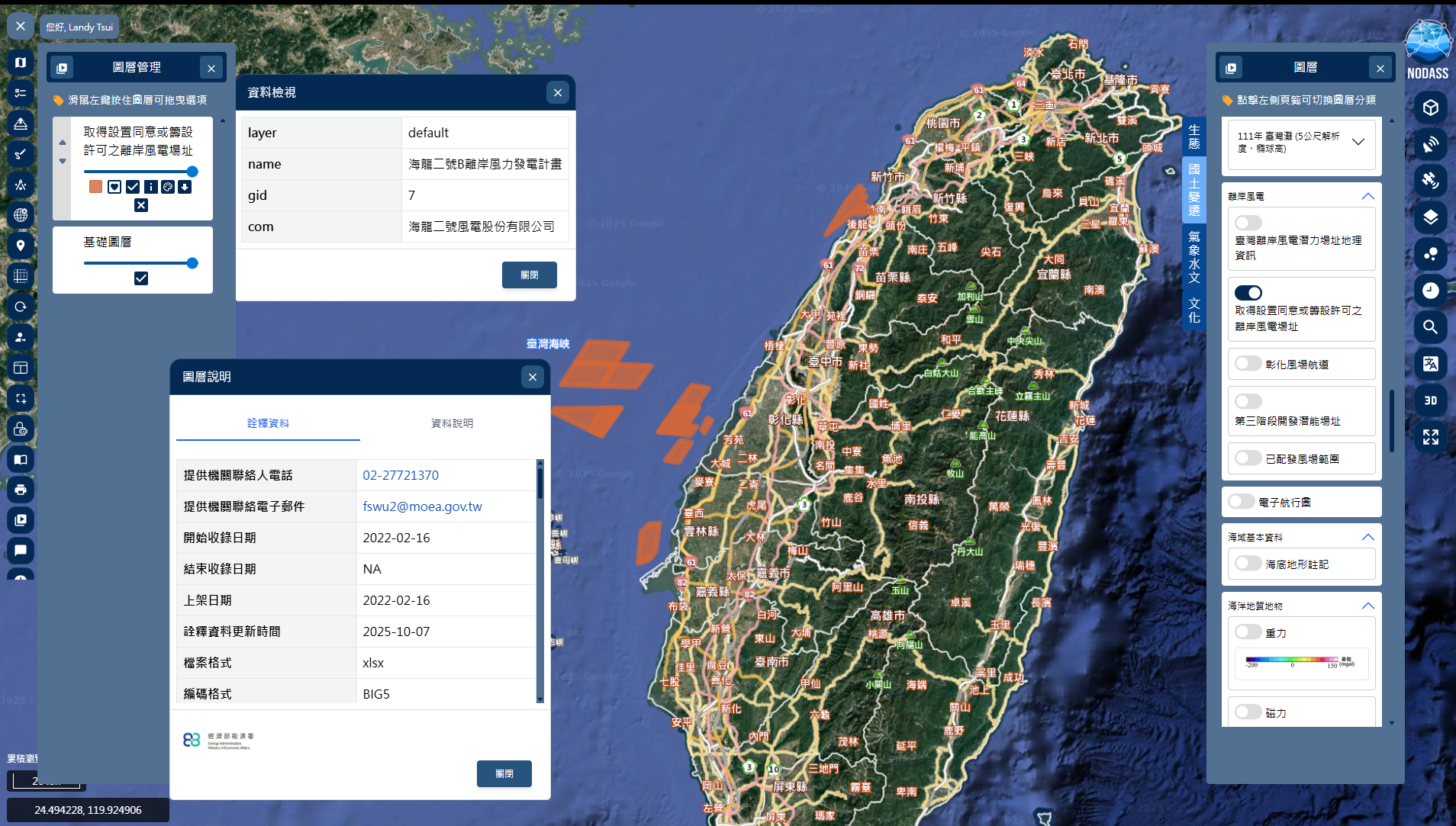Click the magnifier search icon on right
The image size is (1456, 826).
1430,327
